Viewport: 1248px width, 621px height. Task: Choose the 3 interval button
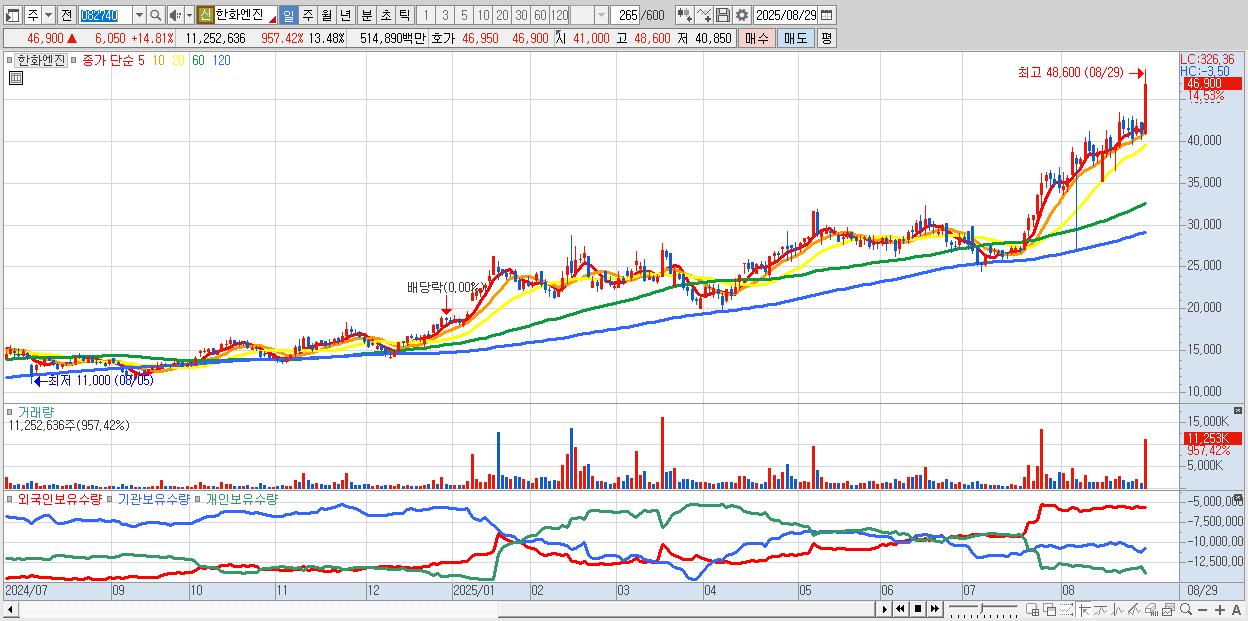445,15
